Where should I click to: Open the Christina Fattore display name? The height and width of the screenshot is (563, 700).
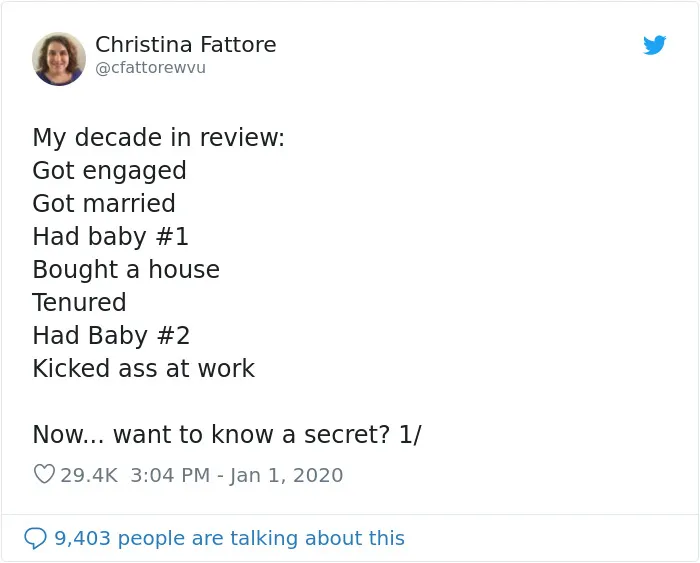coord(186,44)
